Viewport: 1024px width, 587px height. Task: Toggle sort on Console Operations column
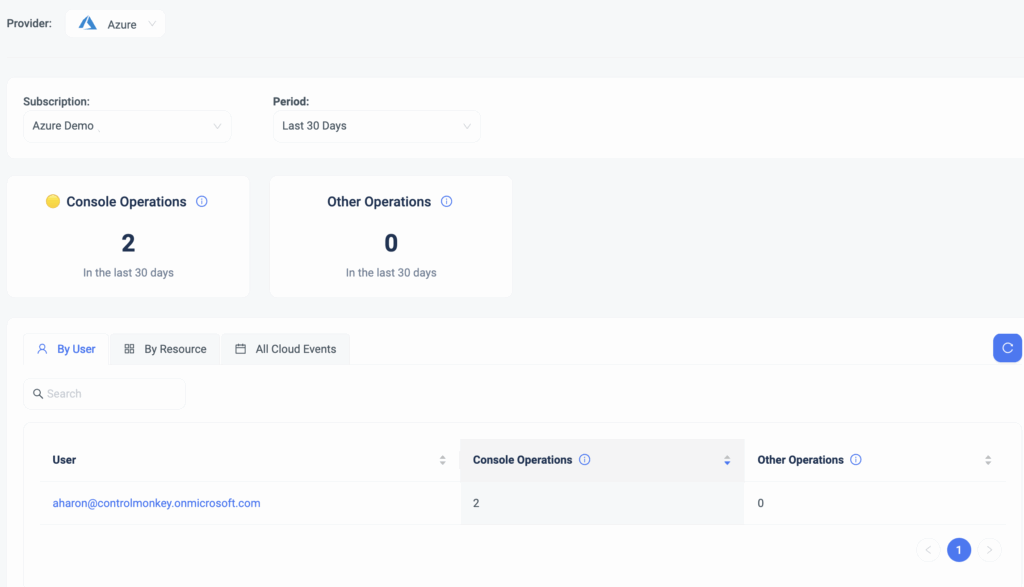click(727, 460)
